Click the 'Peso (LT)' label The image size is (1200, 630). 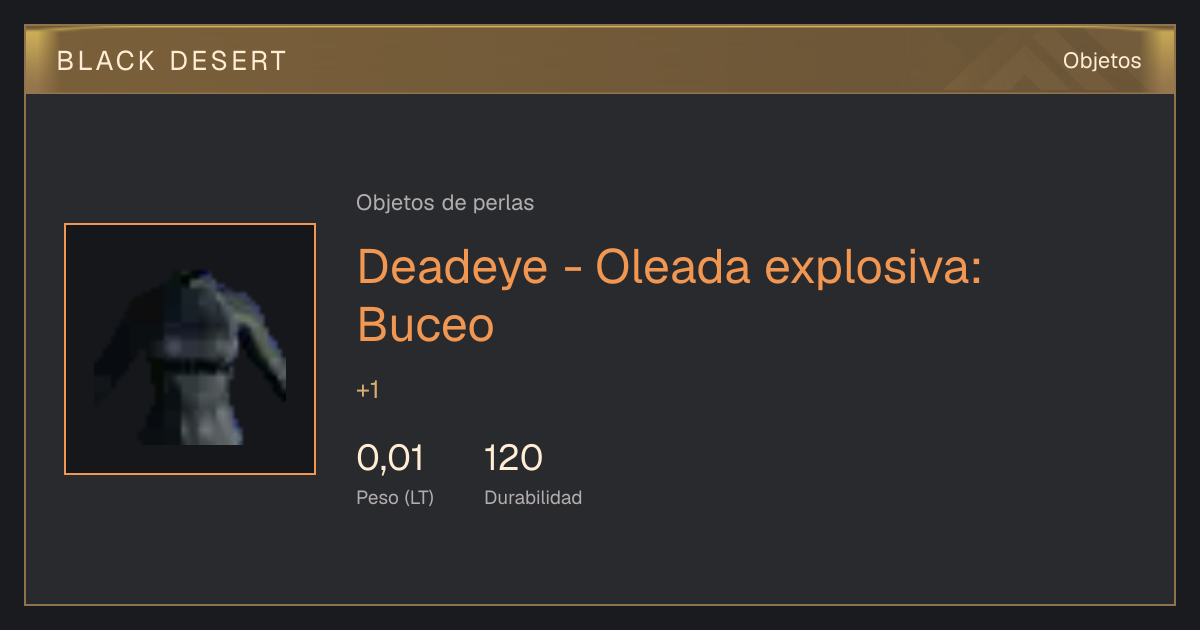coord(395,497)
